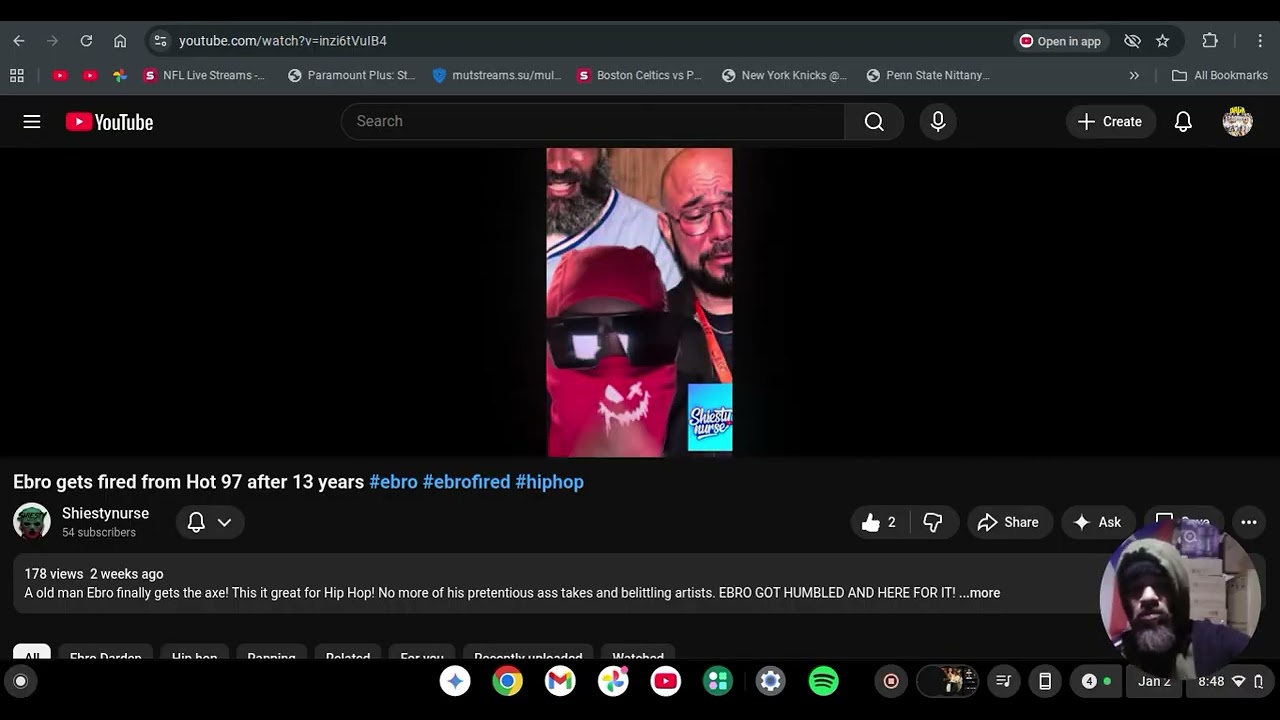Open the first YouTube bookmark icon
Viewport: 1280px width, 720px height.
pos(60,75)
